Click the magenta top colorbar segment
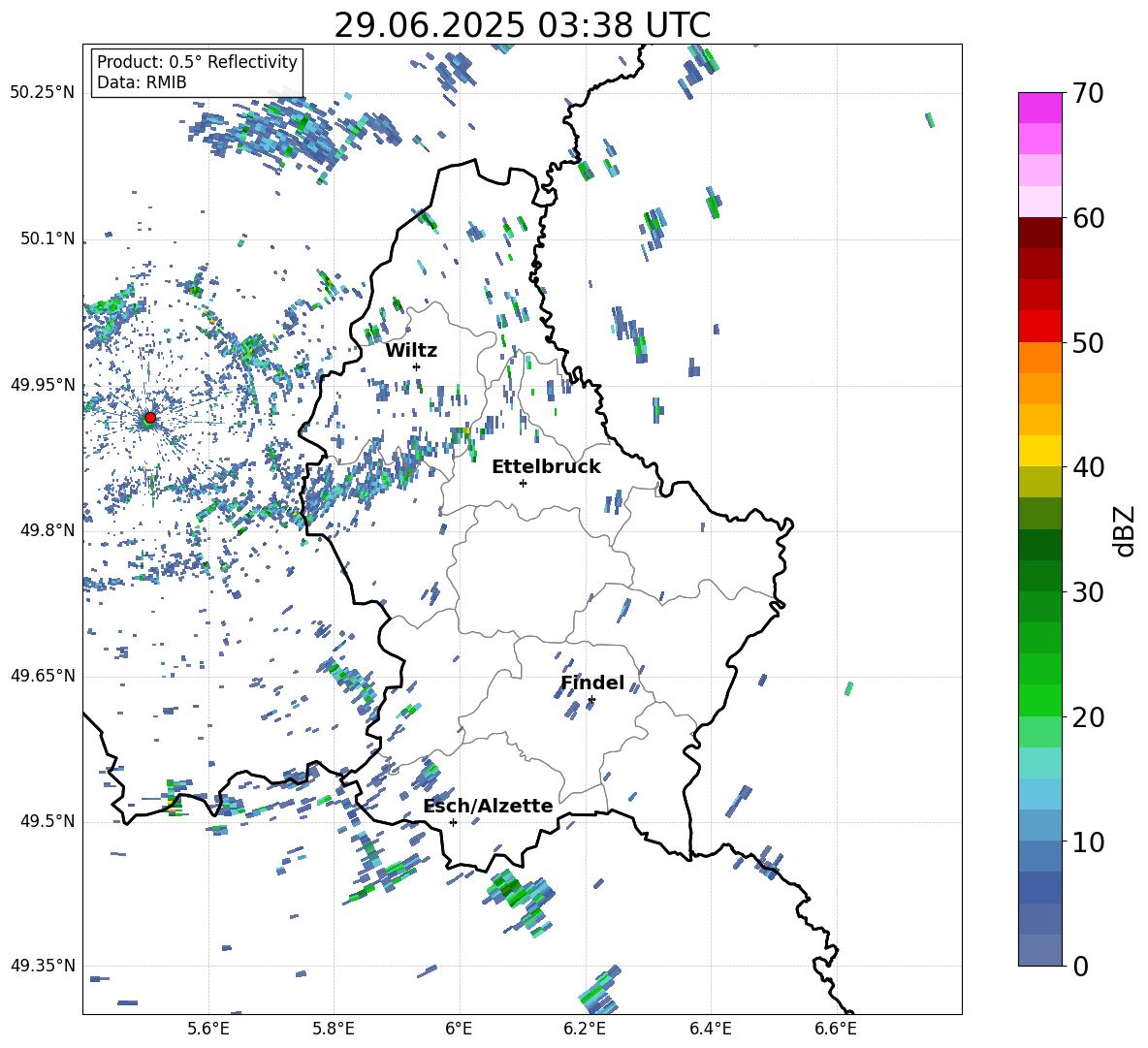Screen dimensions: 1148x1048 (x=1039, y=108)
